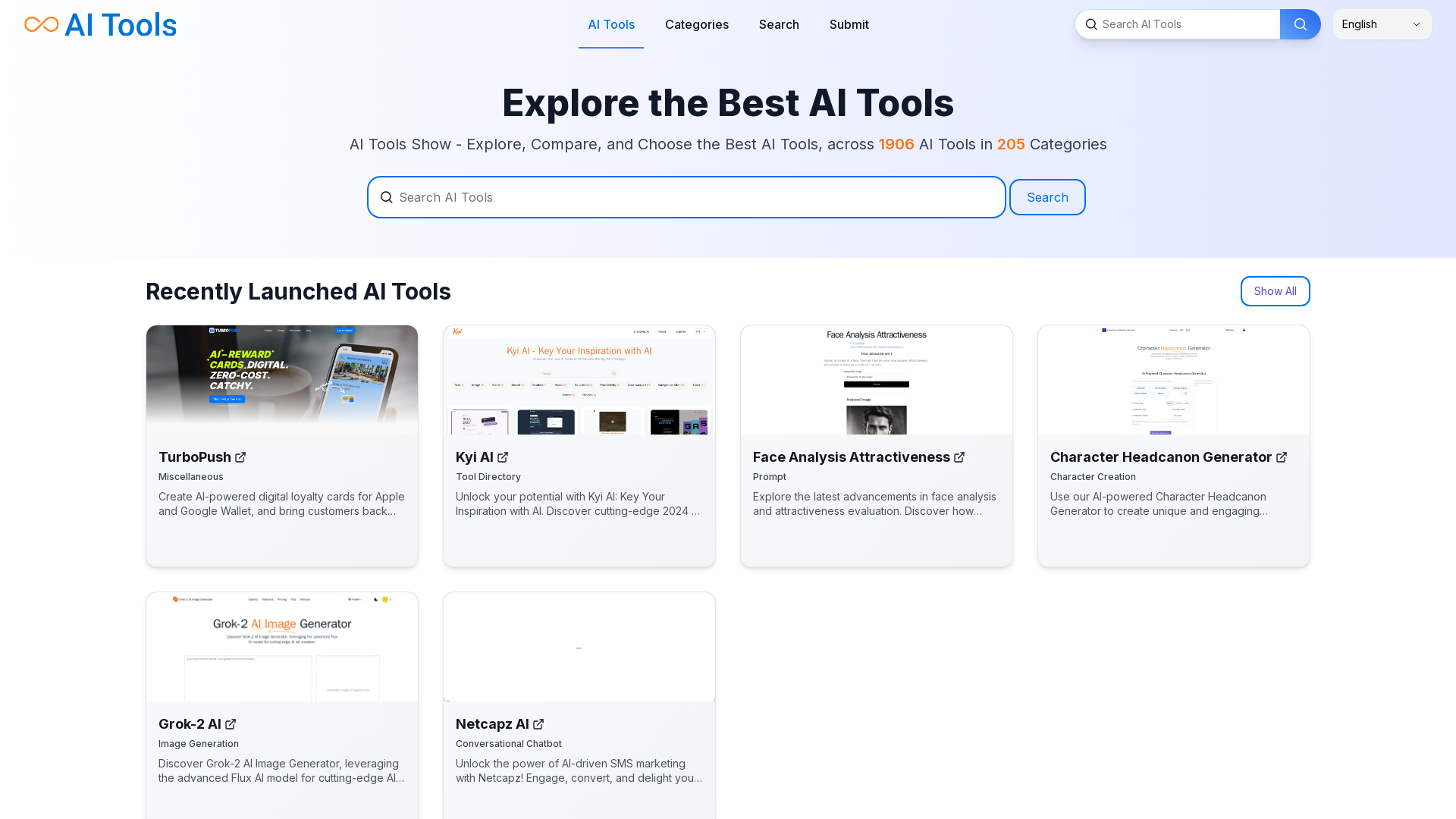Screen dimensions: 1456x819
Task: Click the infinity logo icon
Action: (x=42, y=24)
